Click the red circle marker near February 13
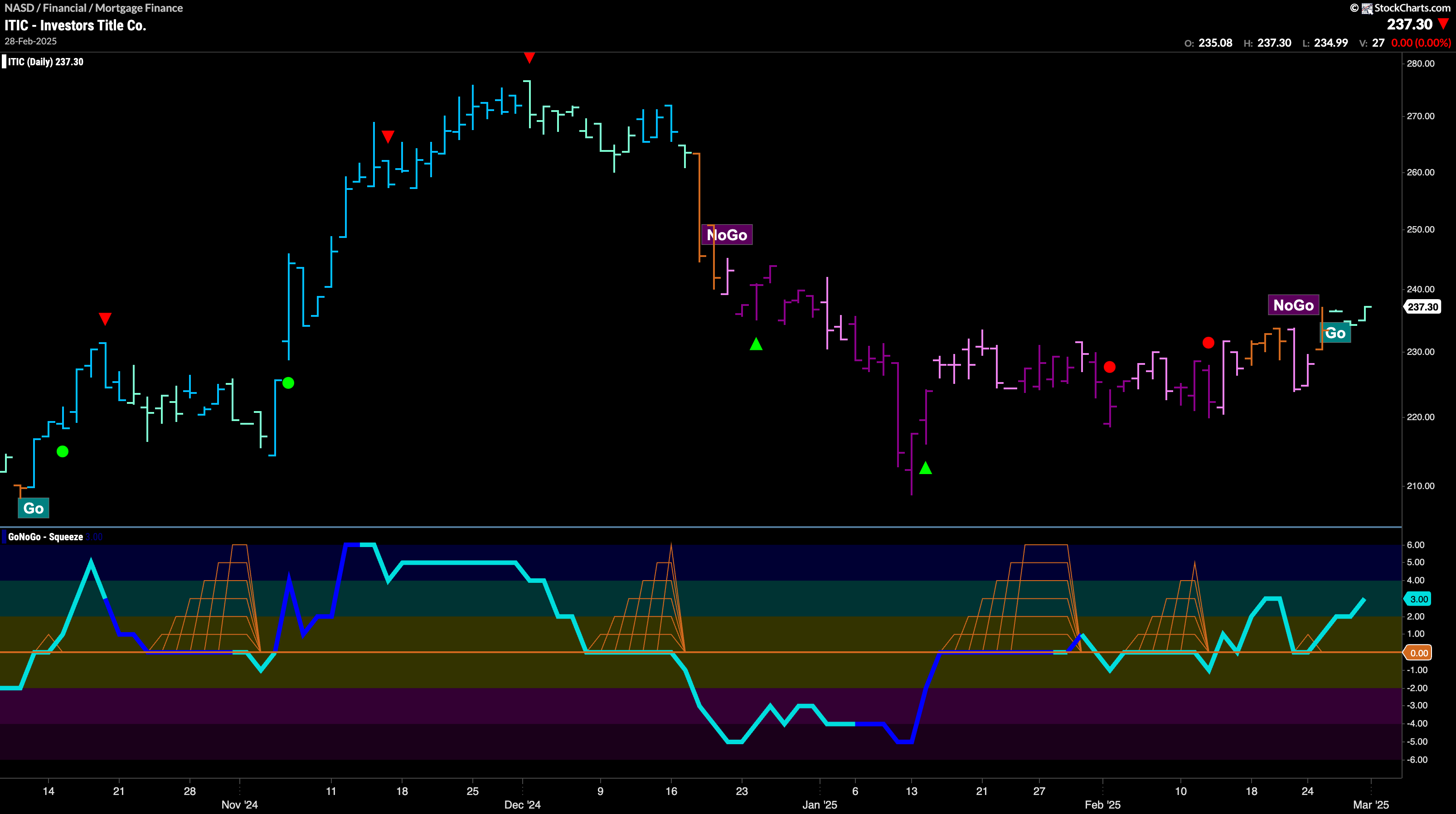This screenshot has width=1456, height=814. point(1208,343)
